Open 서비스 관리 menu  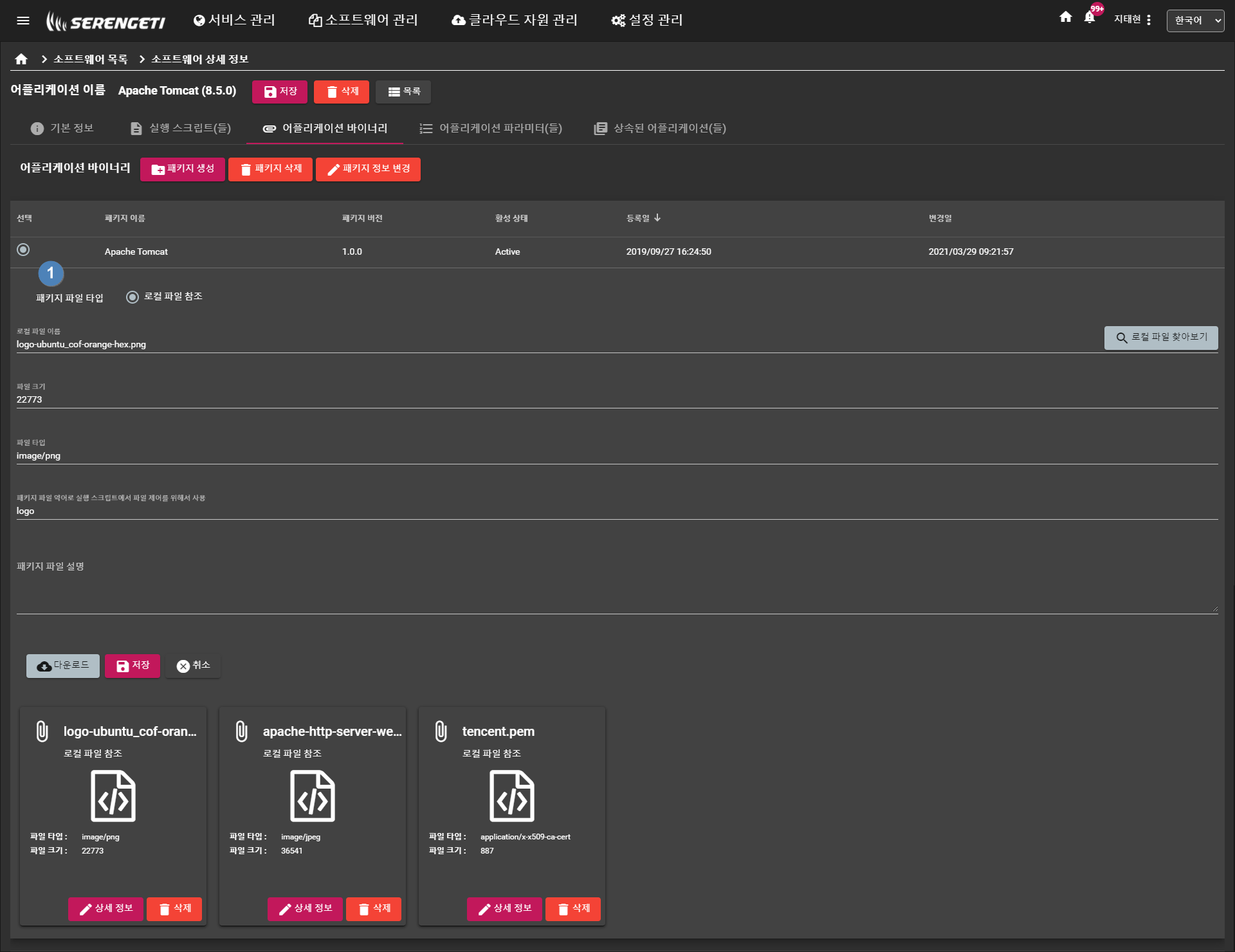point(234,20)
